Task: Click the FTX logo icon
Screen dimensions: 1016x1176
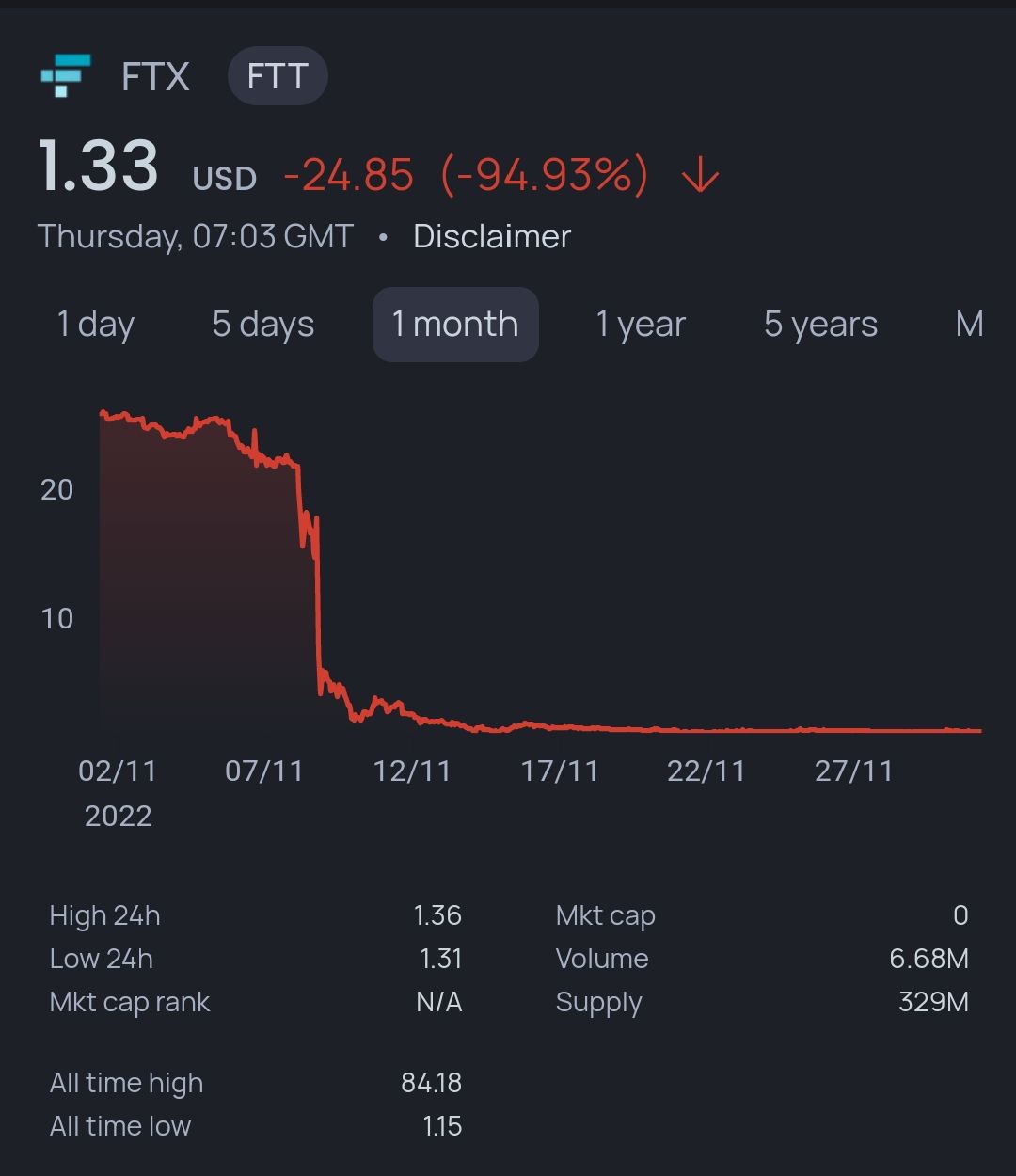Action: 66,75
